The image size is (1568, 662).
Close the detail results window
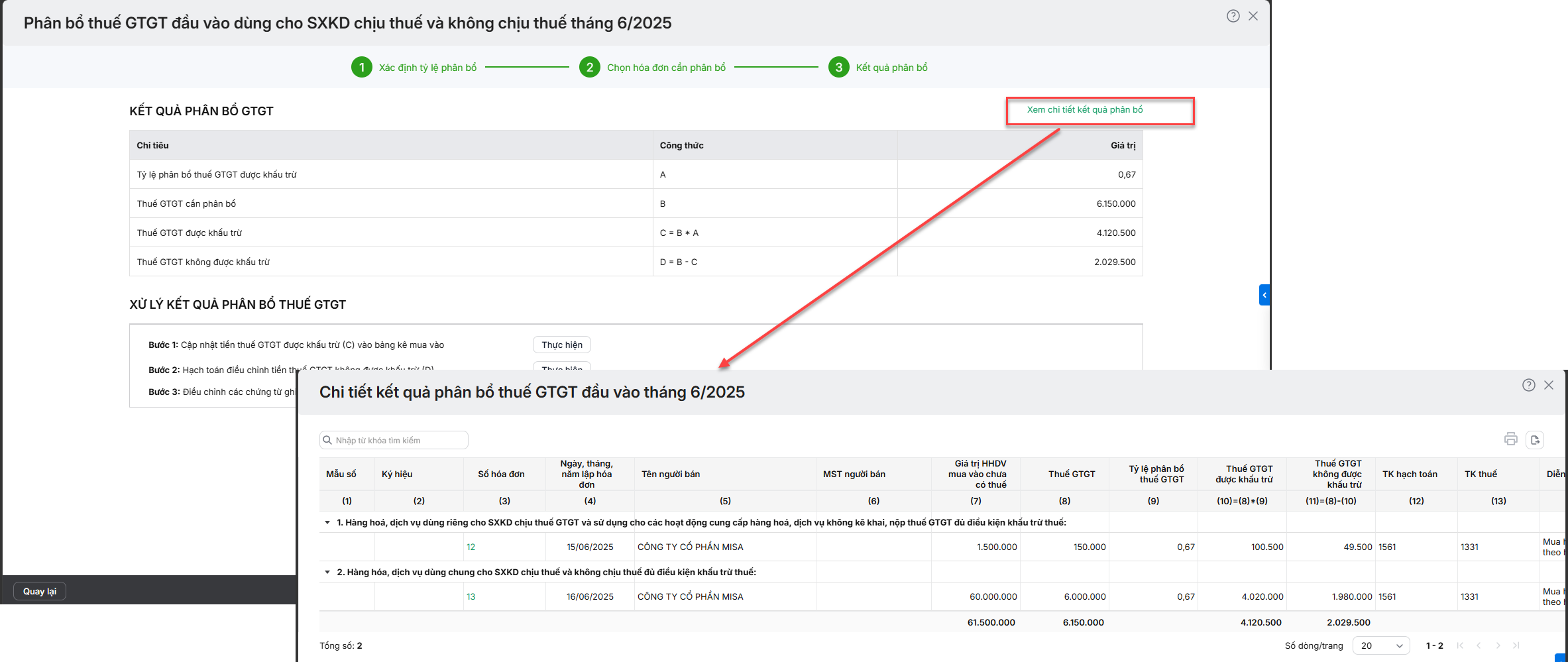[1549, 385]
